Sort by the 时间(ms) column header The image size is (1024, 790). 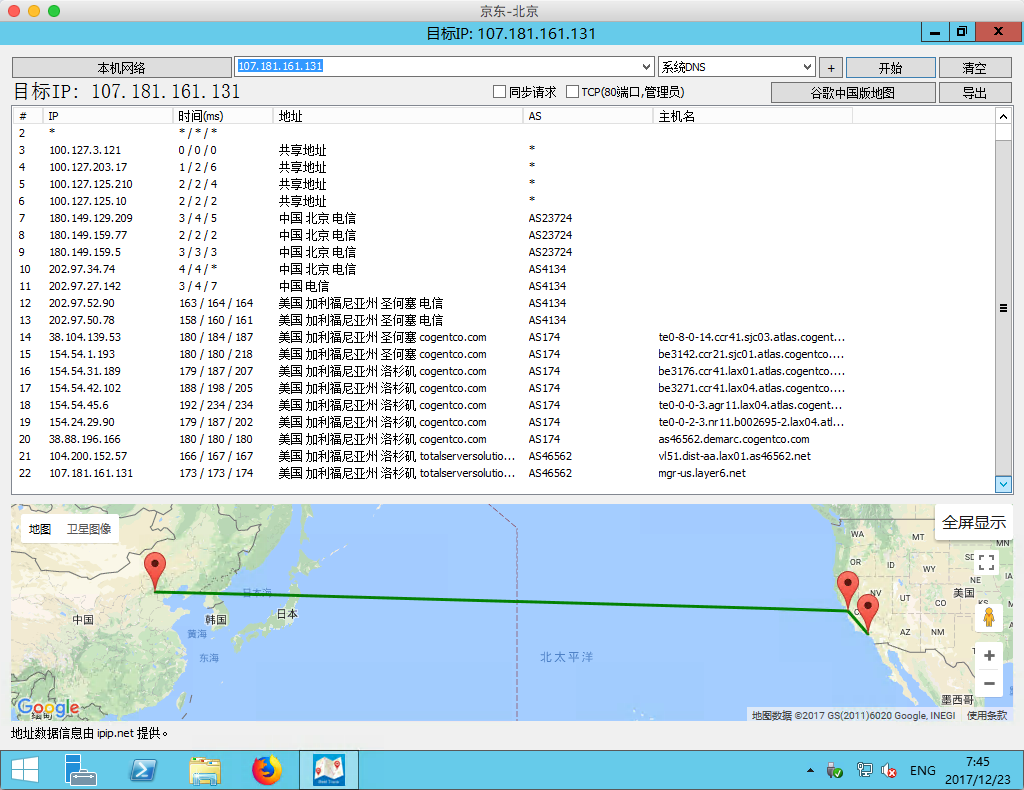coord(223,116)
